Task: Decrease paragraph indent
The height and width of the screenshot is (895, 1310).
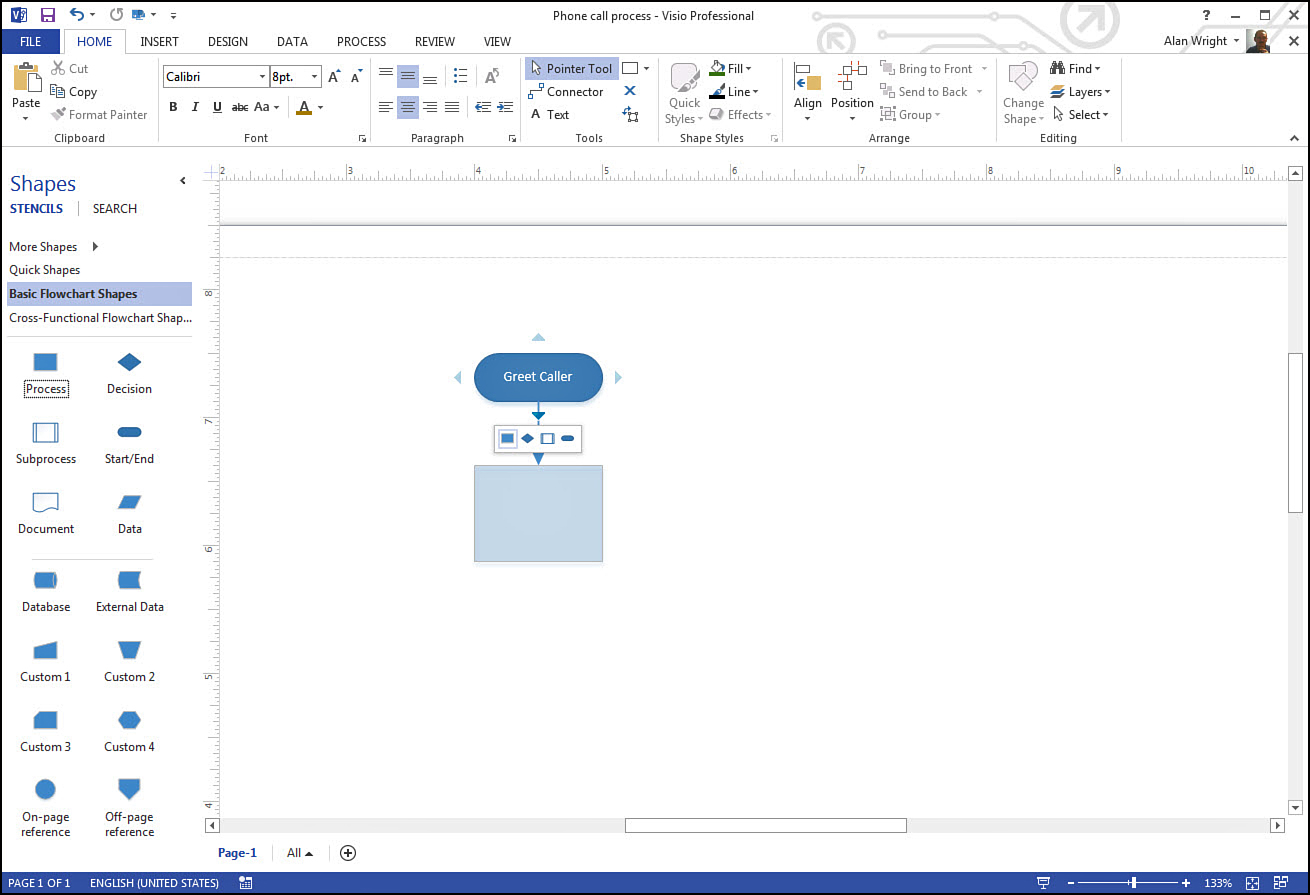Action: (x=483, y=107)
